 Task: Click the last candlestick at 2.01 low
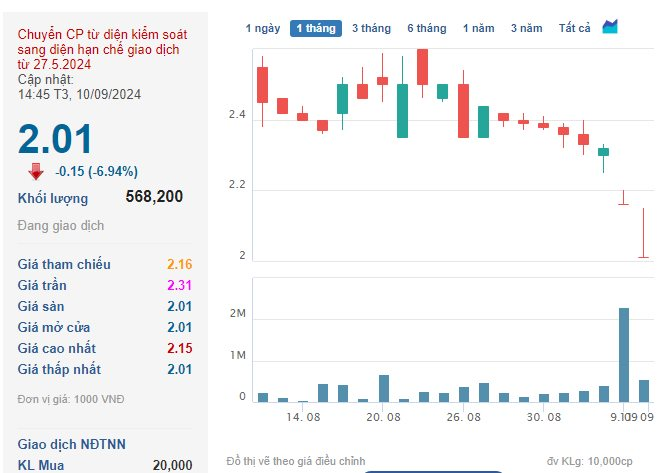coord(643,233)
